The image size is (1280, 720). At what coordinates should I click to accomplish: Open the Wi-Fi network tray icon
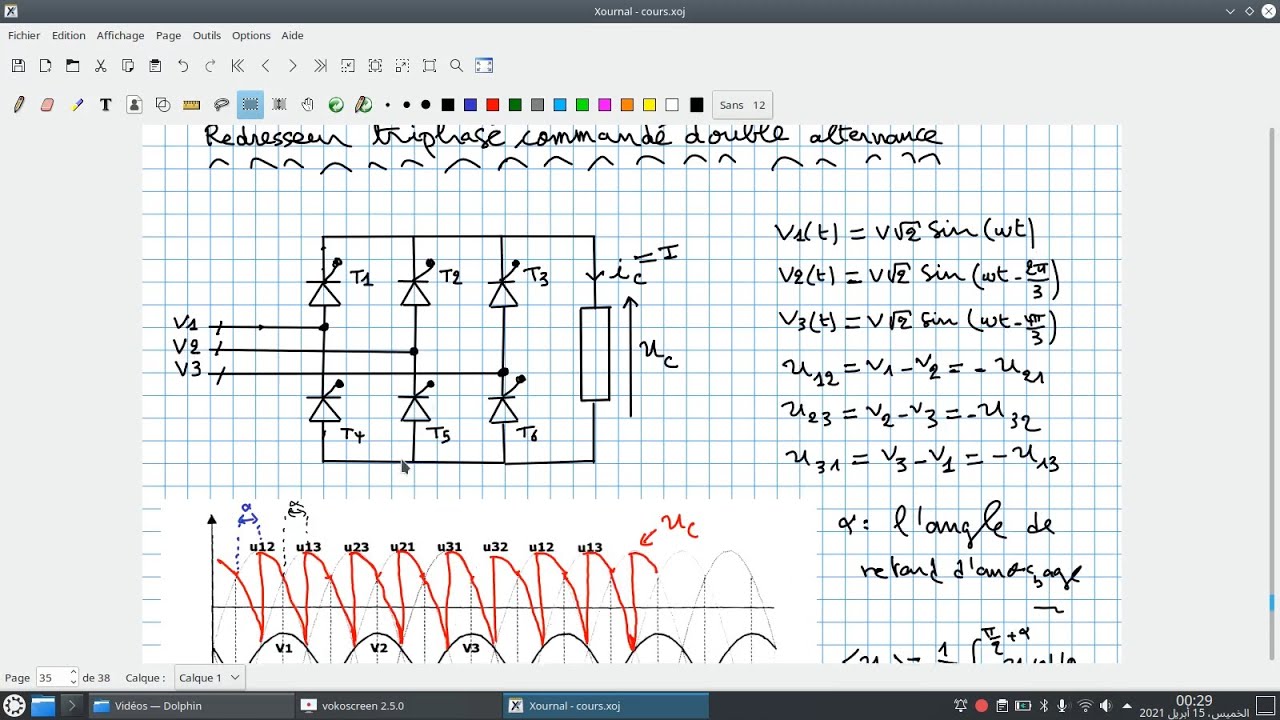[1084, 706]
